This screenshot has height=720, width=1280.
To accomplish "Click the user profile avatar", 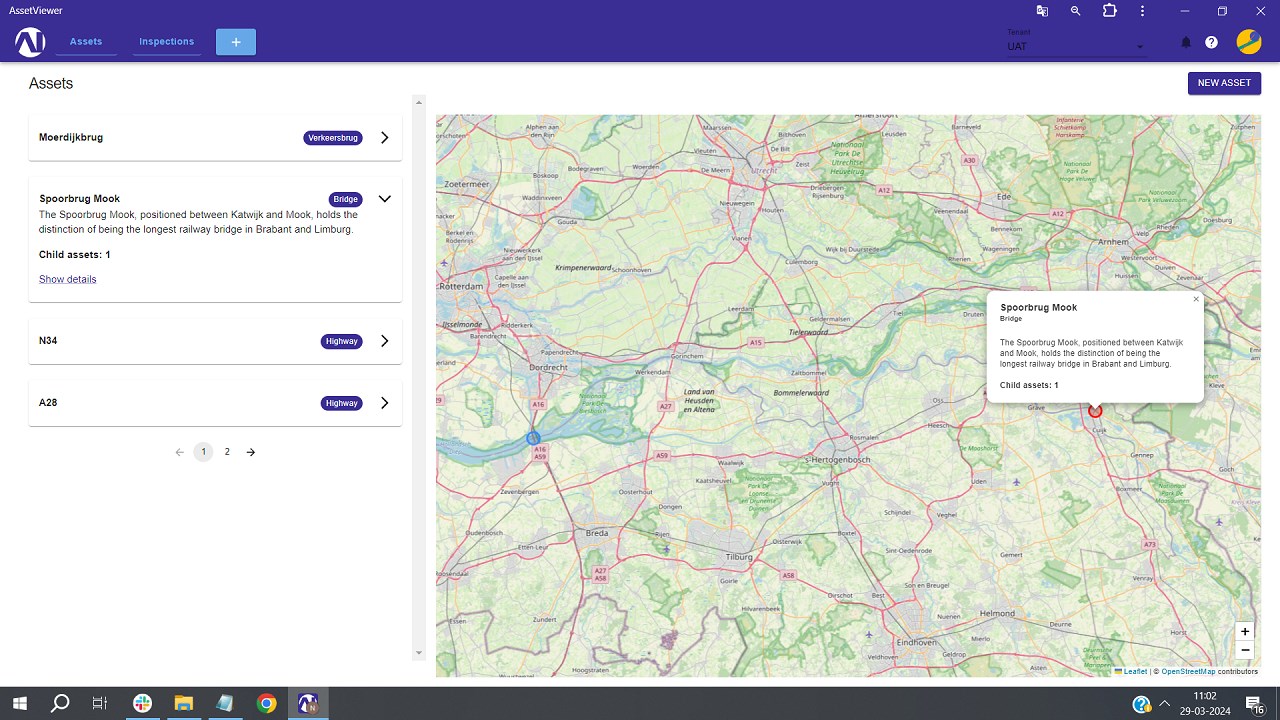I will tap(1249, 41).
